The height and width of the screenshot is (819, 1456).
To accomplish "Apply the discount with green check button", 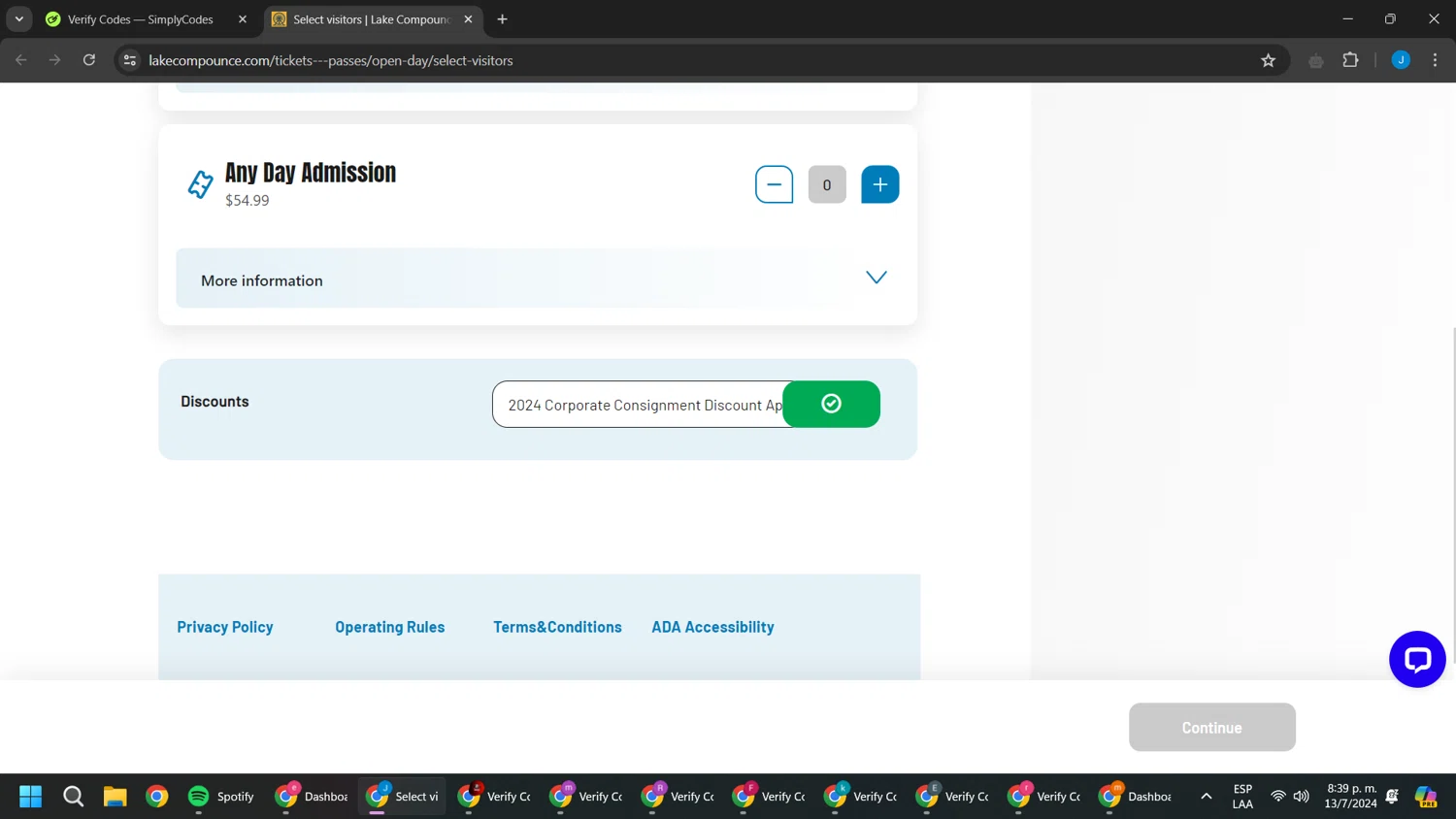I will [831, 404].
